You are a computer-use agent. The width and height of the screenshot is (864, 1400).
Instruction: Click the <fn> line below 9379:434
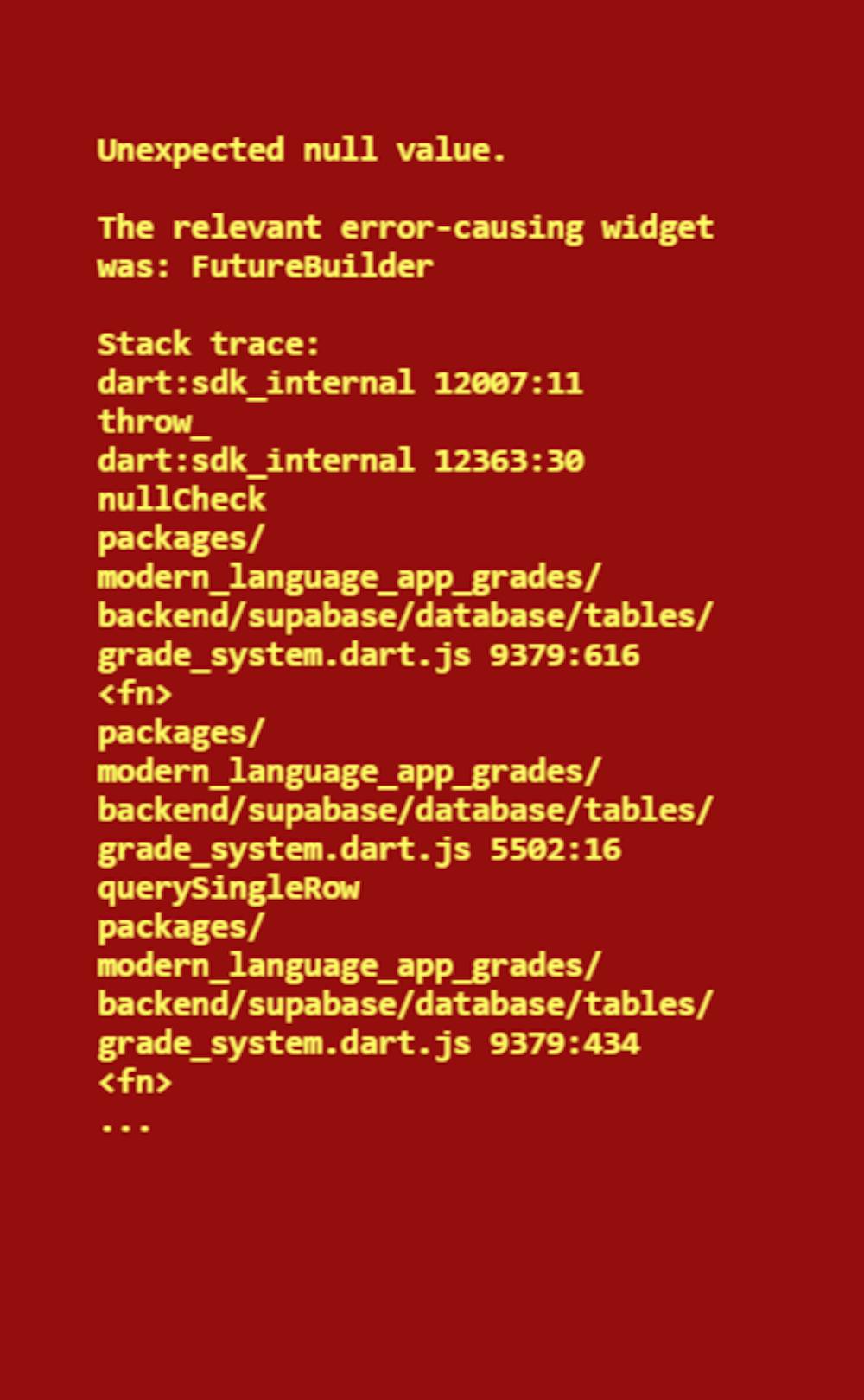pyautogui.click(x=135, y=1083)
